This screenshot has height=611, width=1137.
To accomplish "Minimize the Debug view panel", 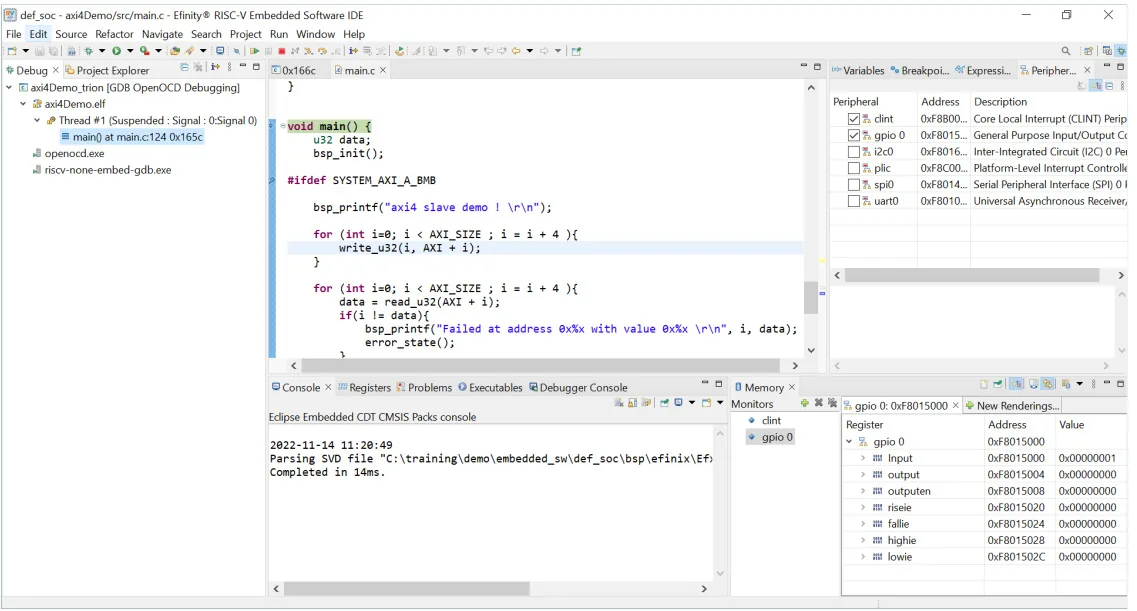I will click(x=243, y=67).
